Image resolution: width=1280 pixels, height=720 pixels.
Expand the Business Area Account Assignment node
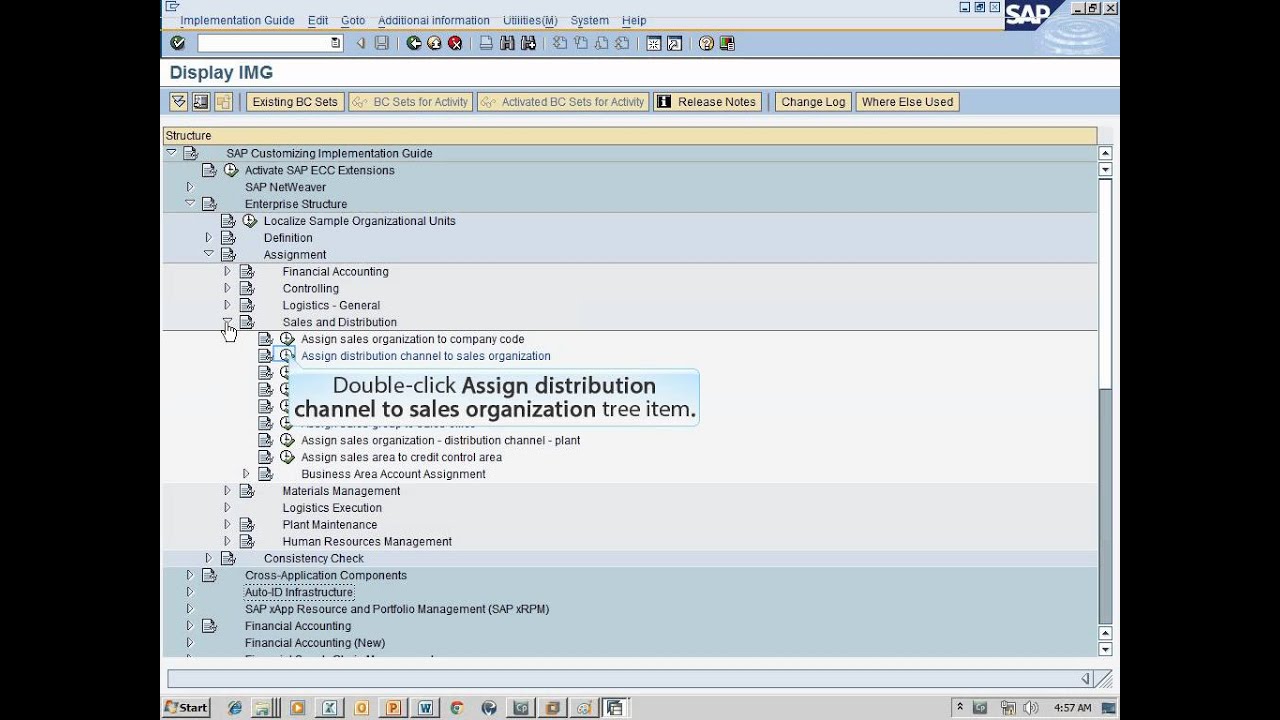[246, 474]
